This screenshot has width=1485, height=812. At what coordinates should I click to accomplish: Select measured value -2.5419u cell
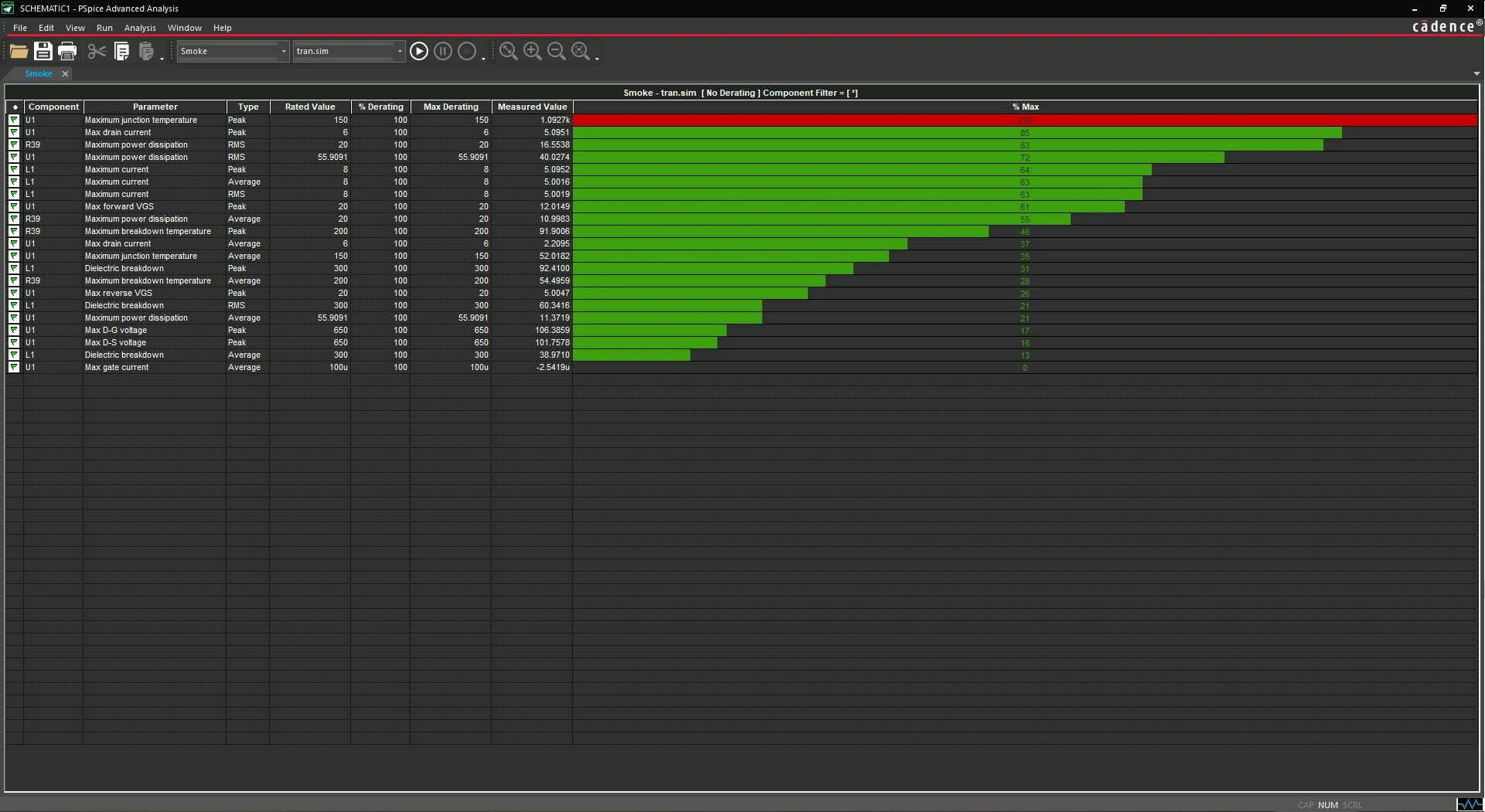532,367
